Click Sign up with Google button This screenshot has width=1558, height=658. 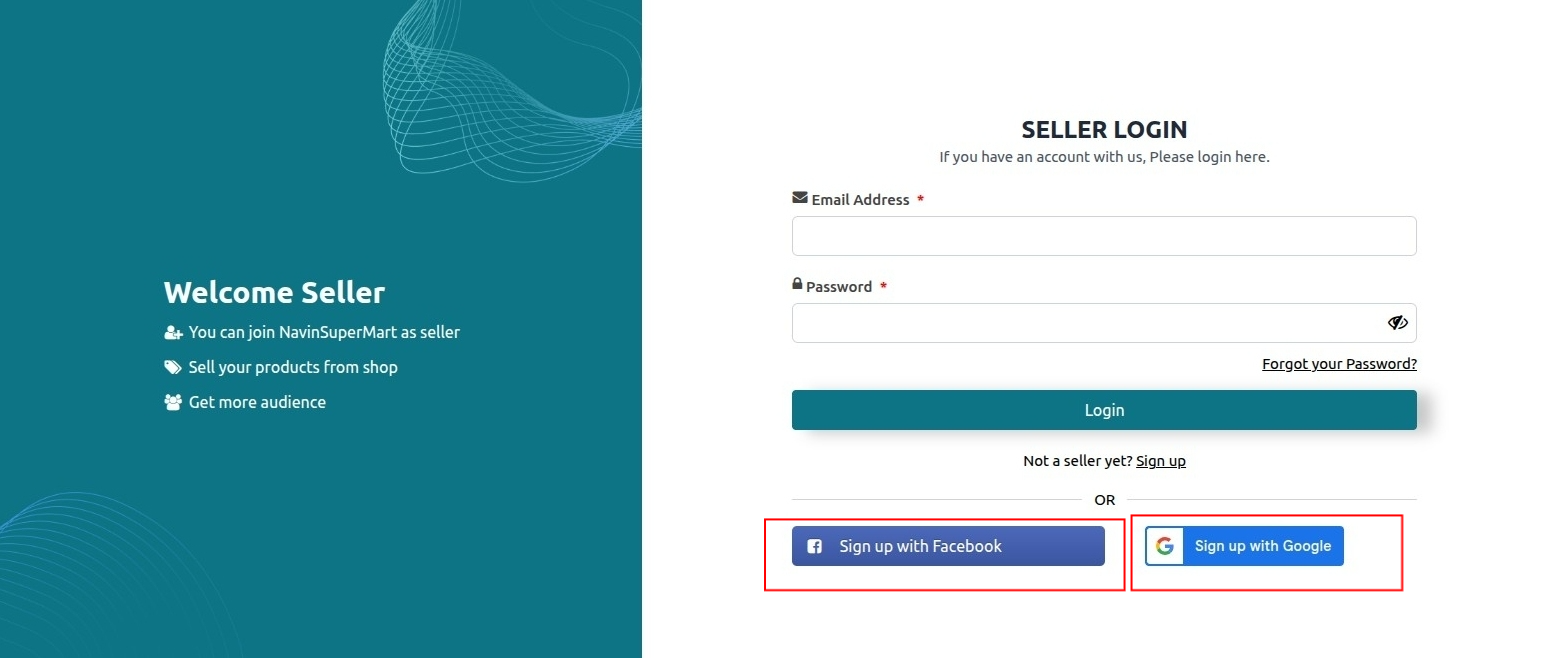point(1244,546)
